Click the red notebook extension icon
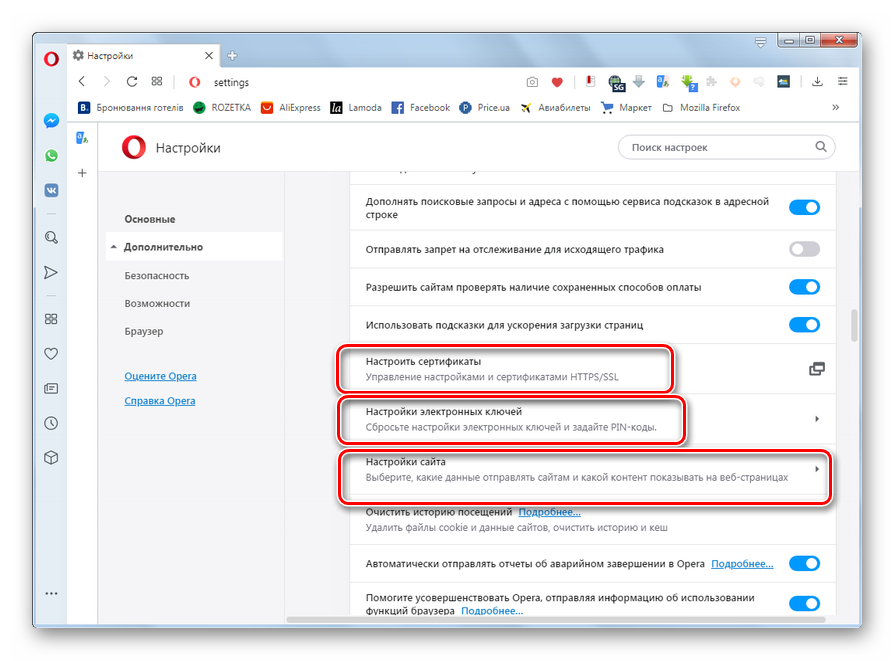Screen dimensions: 895x661 591,82
